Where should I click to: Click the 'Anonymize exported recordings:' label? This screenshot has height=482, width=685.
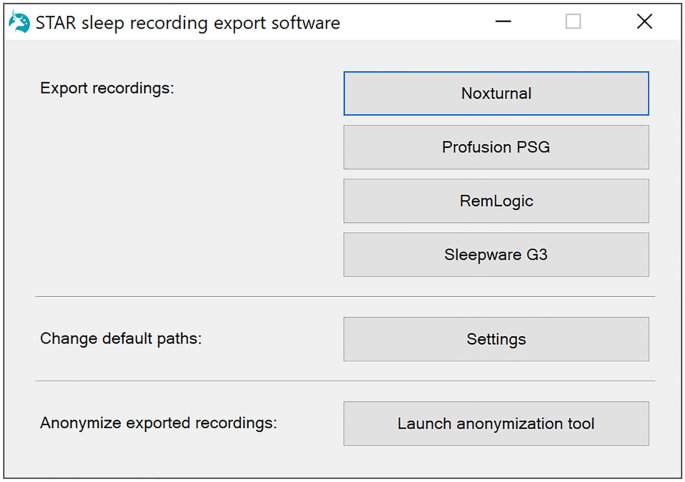159,423
